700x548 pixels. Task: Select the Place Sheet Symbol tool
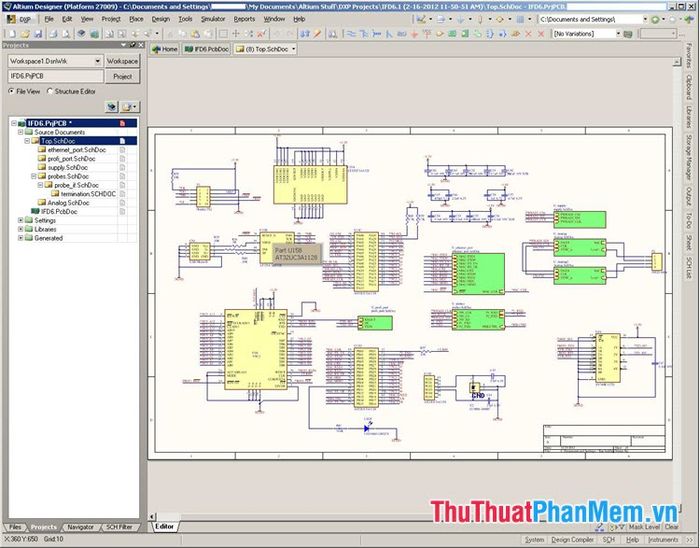452,34
